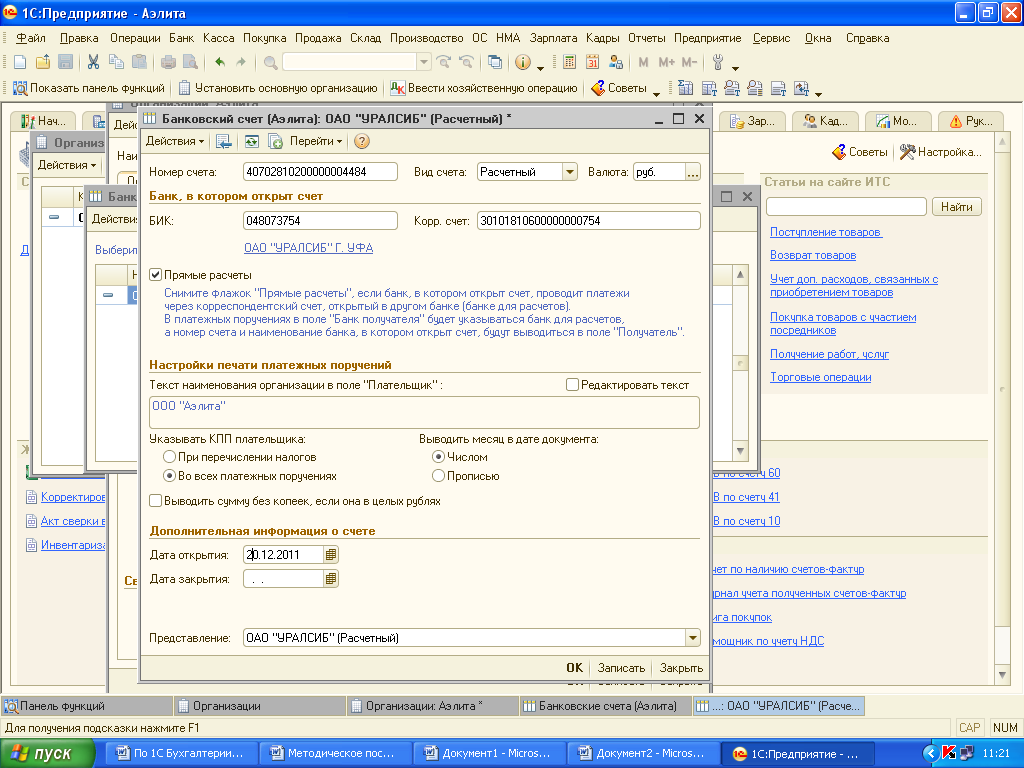The image size is (1024, 768).
Task: Click the Print icon in main toolbar
Action: click(x=168, y=63)
